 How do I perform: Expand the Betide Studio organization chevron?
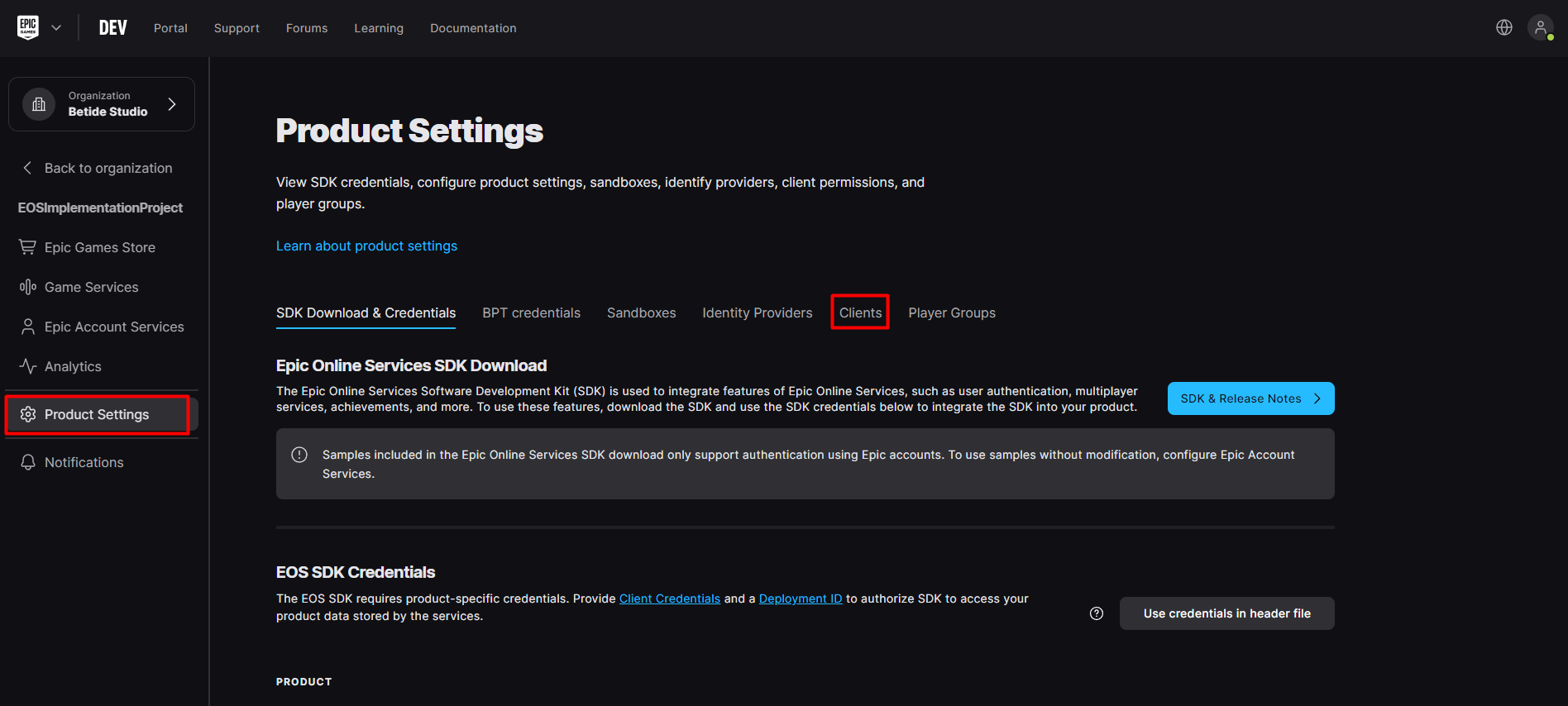point(172,104)
